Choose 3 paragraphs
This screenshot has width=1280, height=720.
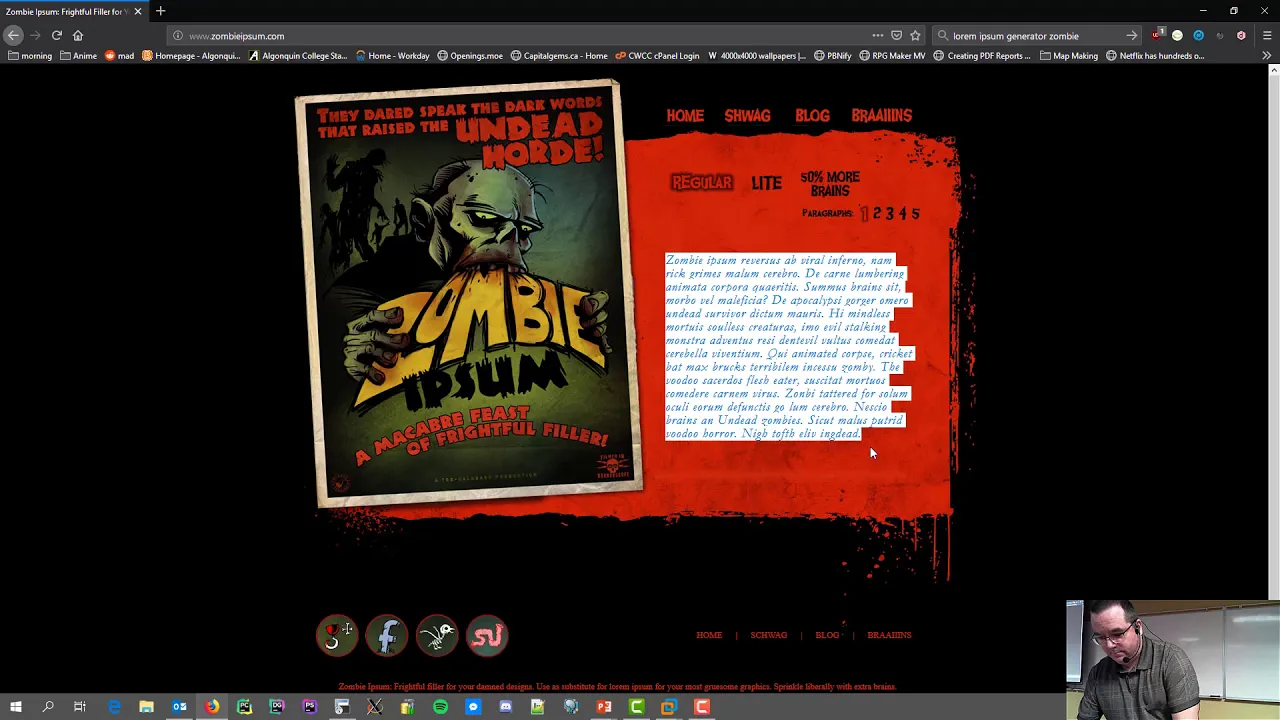point(889,213)
